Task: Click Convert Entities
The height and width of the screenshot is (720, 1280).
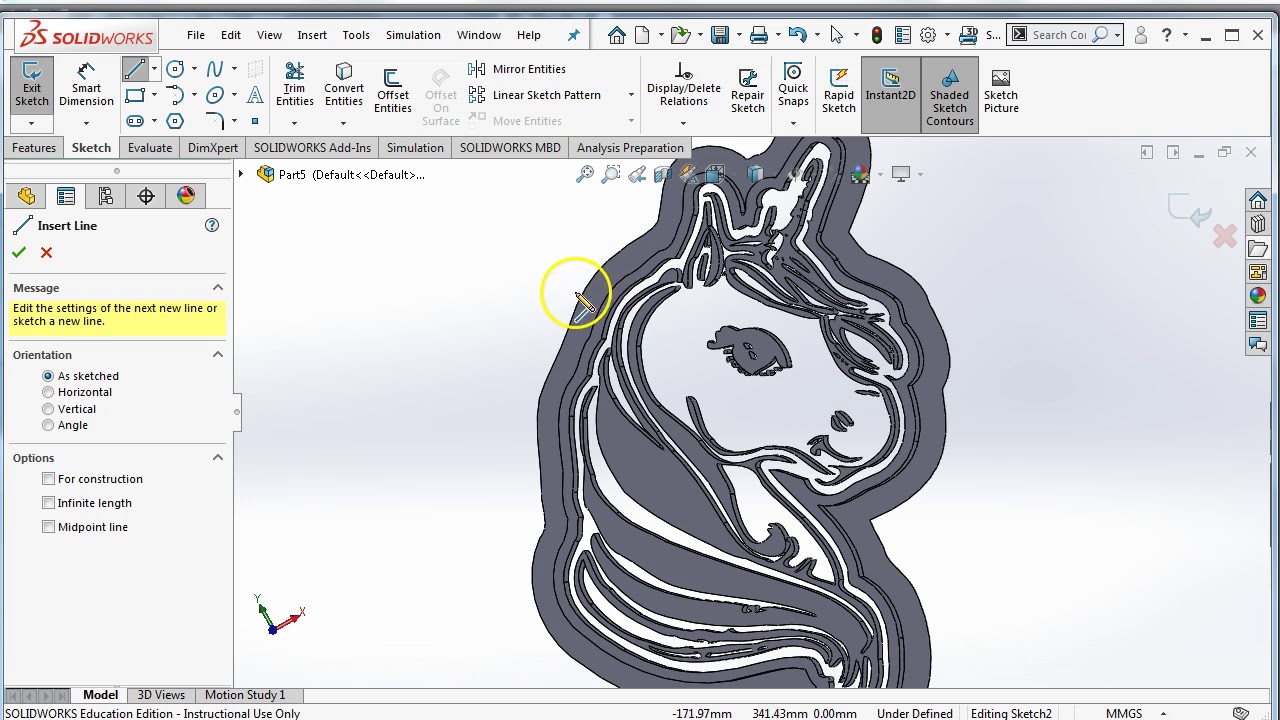Action: coord(344,85)
